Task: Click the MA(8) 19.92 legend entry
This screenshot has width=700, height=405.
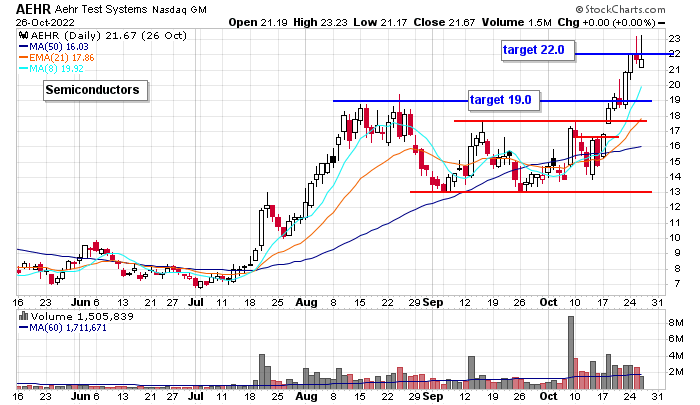Action: (51, 69)
